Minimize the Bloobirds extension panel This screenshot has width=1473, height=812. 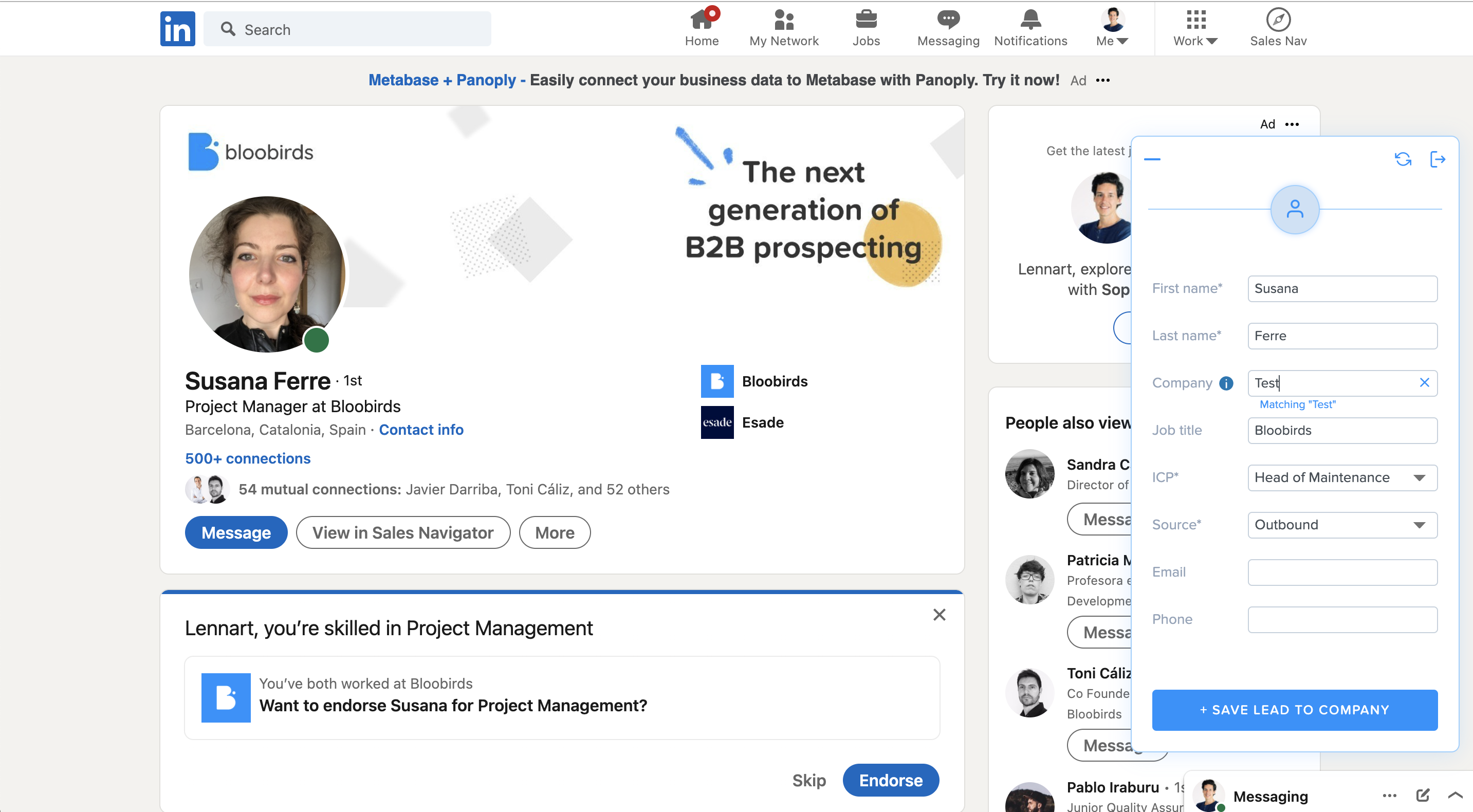point(1152,159)
